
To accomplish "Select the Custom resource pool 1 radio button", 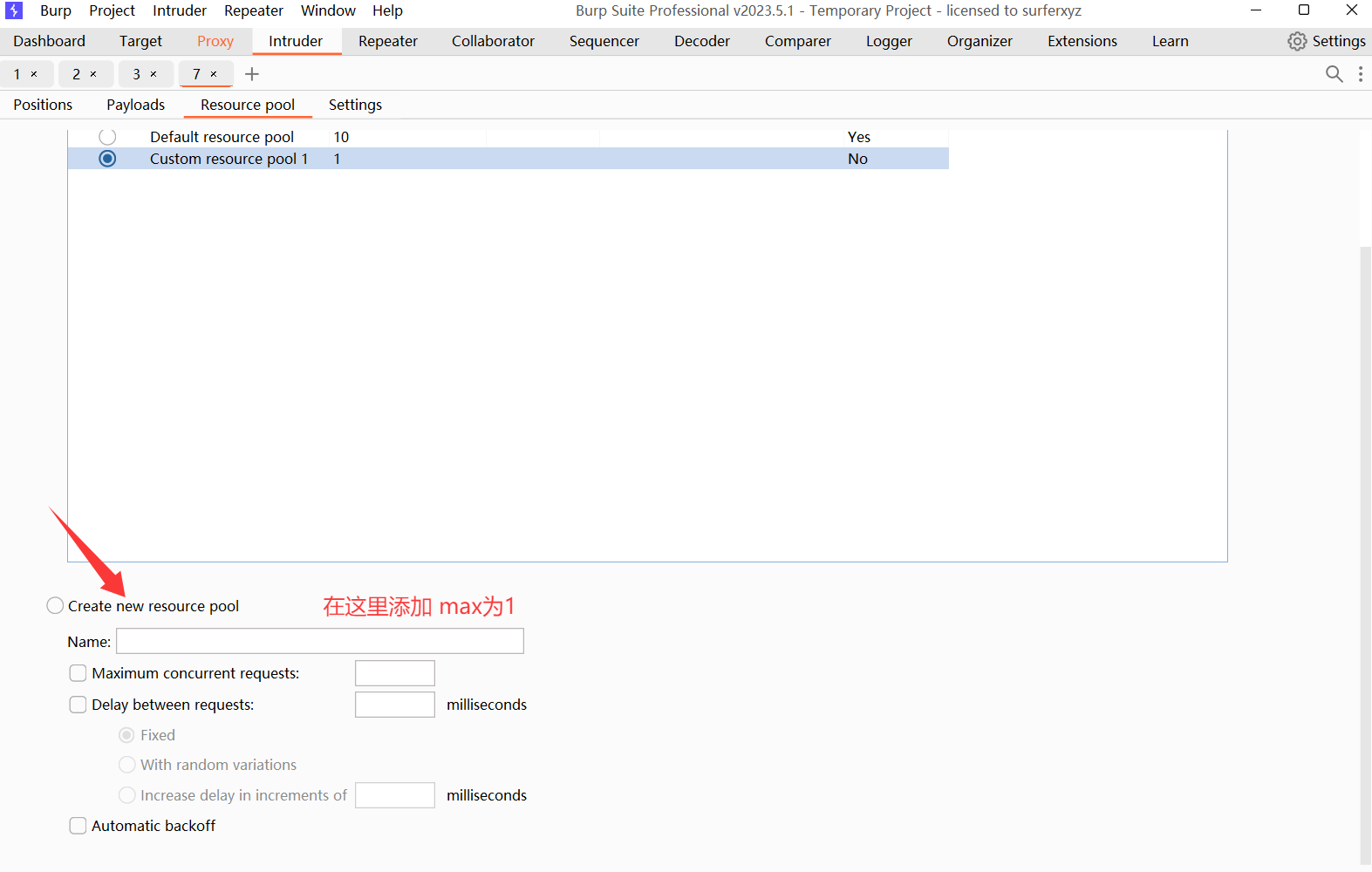I will point(107,159).
